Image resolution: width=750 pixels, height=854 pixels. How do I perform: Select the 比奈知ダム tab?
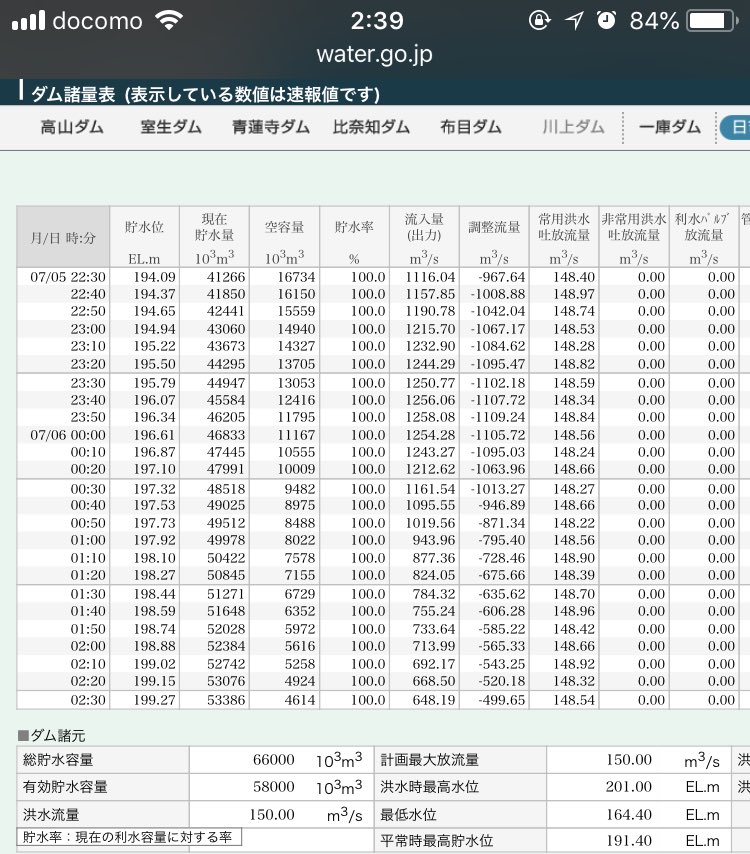(x=371, y=127)
